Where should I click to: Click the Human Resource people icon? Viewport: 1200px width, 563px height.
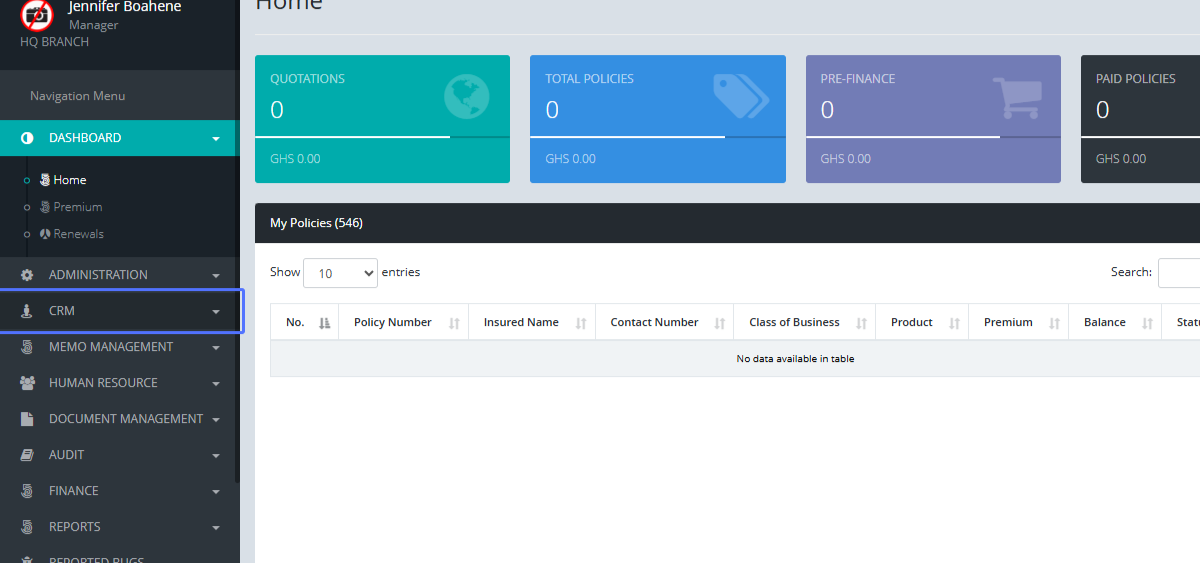point(27,383)
